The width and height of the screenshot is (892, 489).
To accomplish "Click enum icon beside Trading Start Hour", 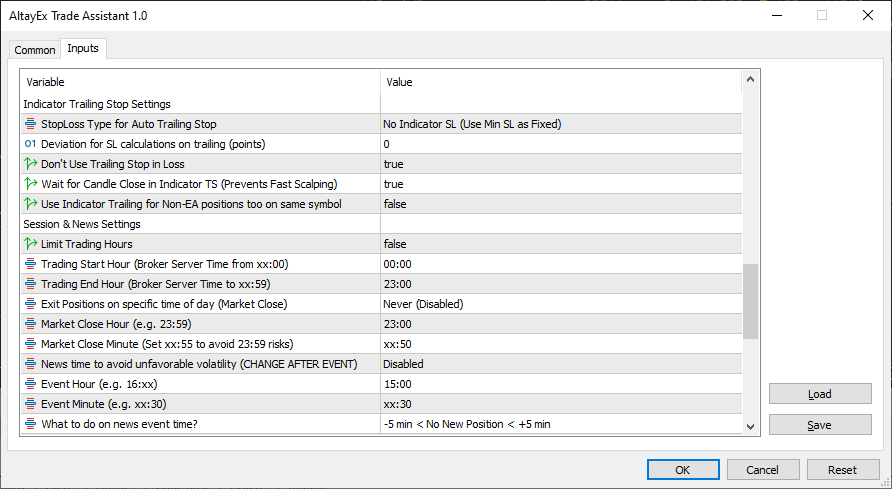I will point(31,264).
